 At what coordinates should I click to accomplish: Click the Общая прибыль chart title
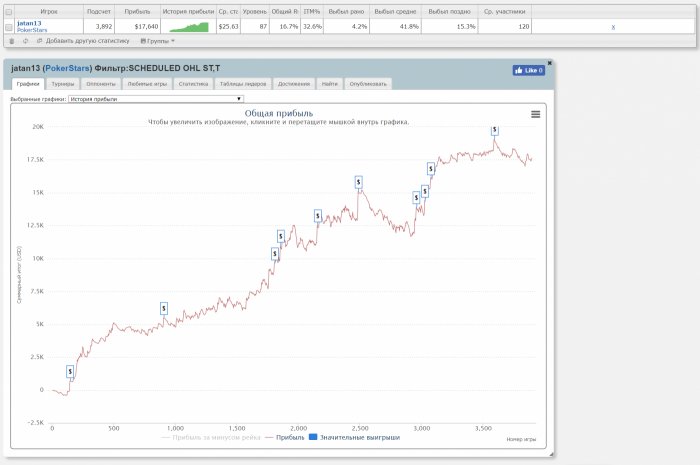279,113
